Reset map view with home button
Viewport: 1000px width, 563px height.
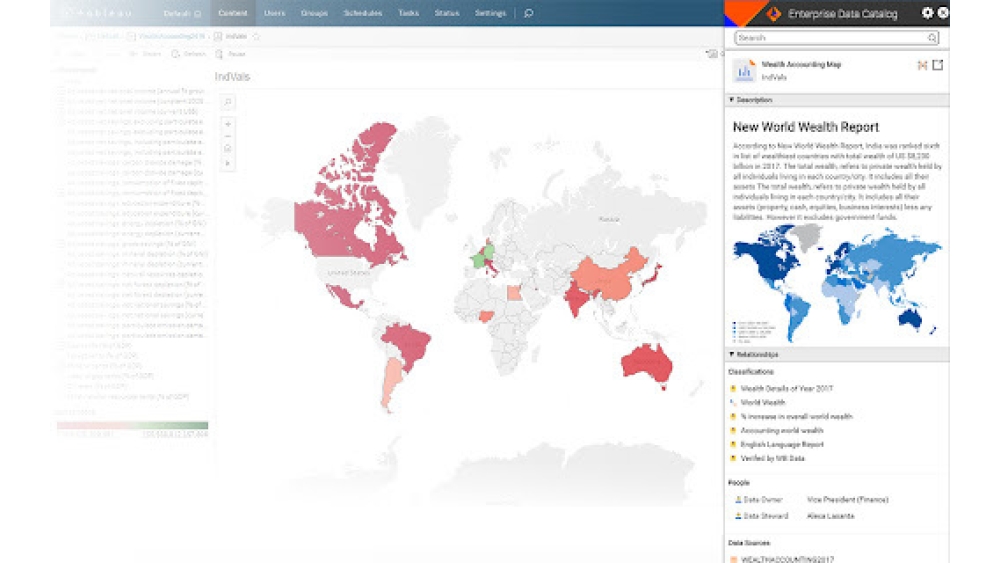[228, 149]
